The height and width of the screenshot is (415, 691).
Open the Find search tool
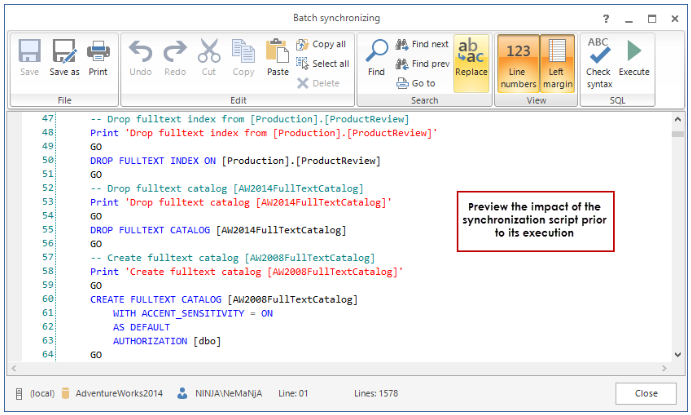(x=376, y=58)
